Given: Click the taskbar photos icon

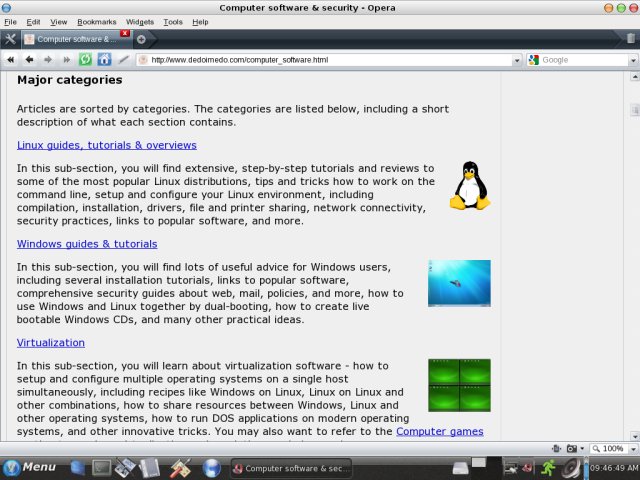Looking at the screenshot, I should point(125,468).
